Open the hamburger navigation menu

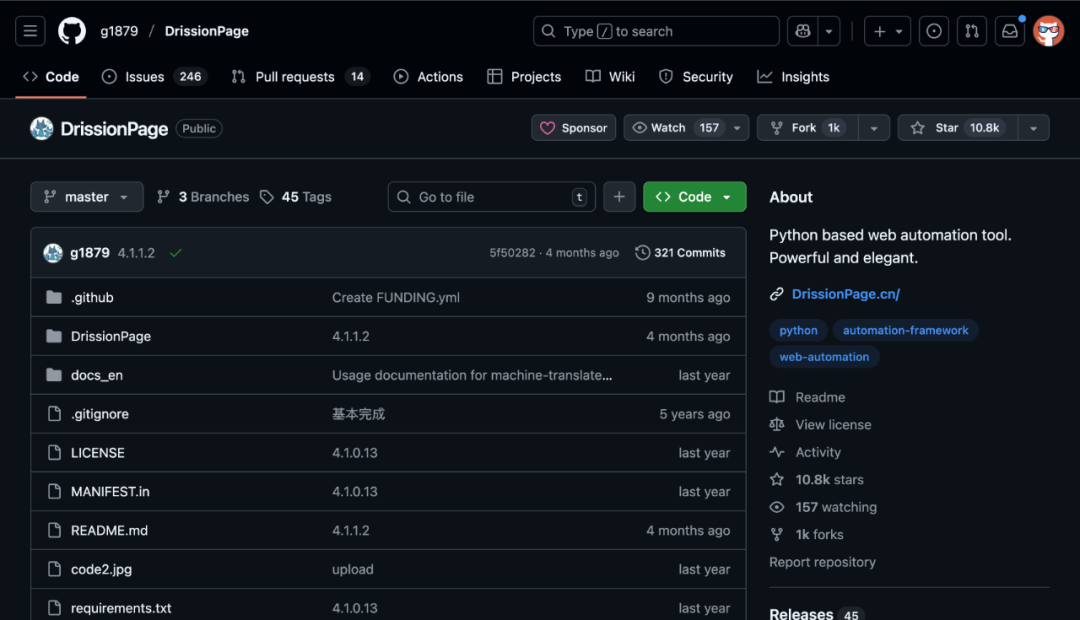click(30, 31)
